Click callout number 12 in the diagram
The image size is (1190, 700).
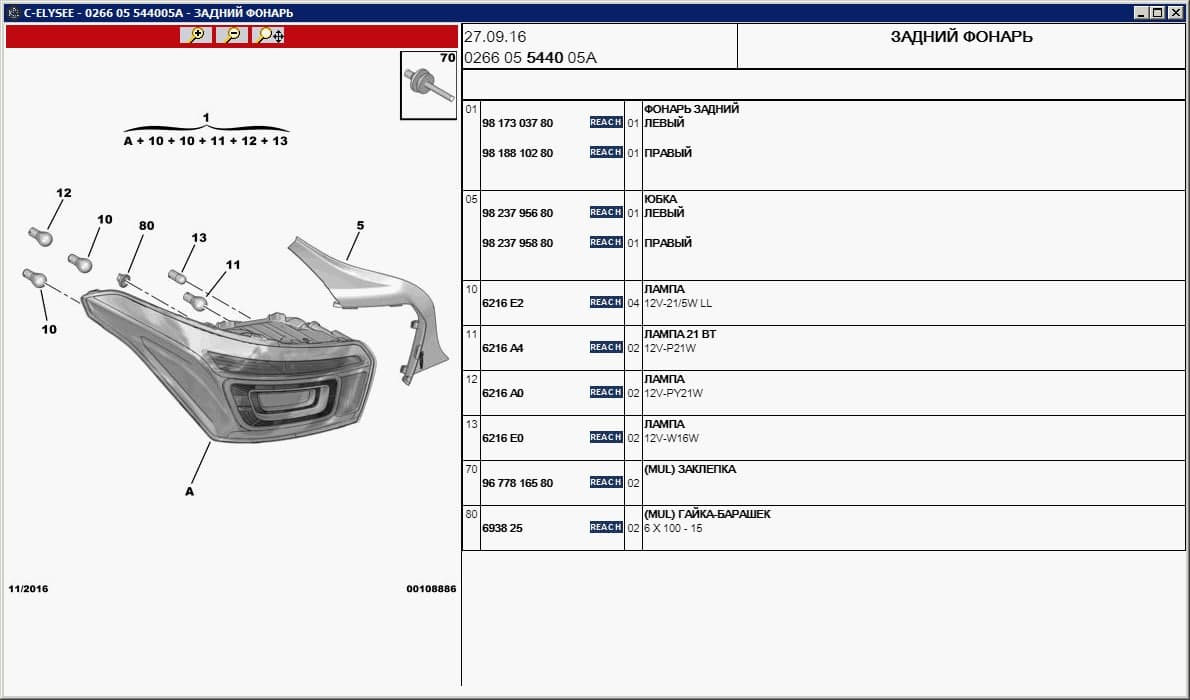64,193
